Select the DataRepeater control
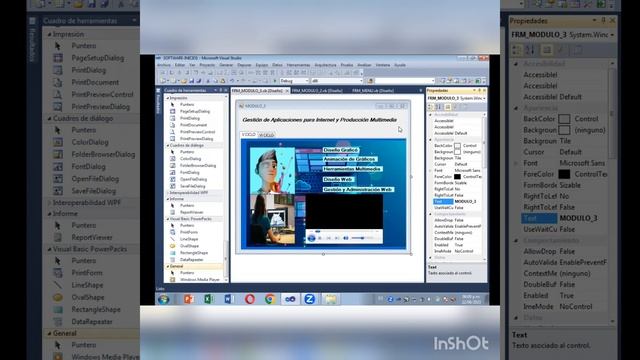This screenshot has width=640, height=360. coord(191,260)
